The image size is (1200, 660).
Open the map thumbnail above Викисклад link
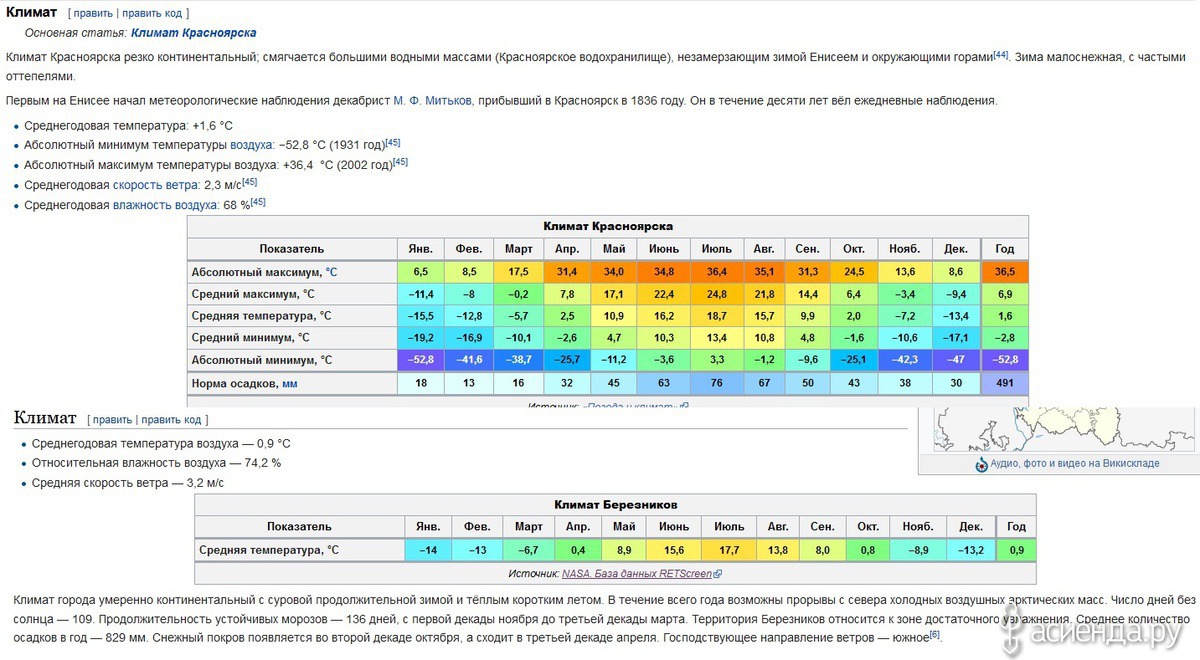[1064, 429]
